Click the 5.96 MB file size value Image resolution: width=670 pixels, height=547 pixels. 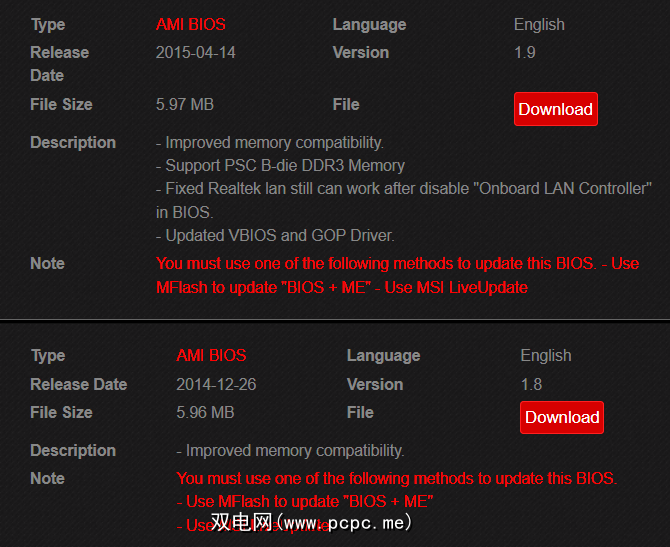tap(205, 412)
